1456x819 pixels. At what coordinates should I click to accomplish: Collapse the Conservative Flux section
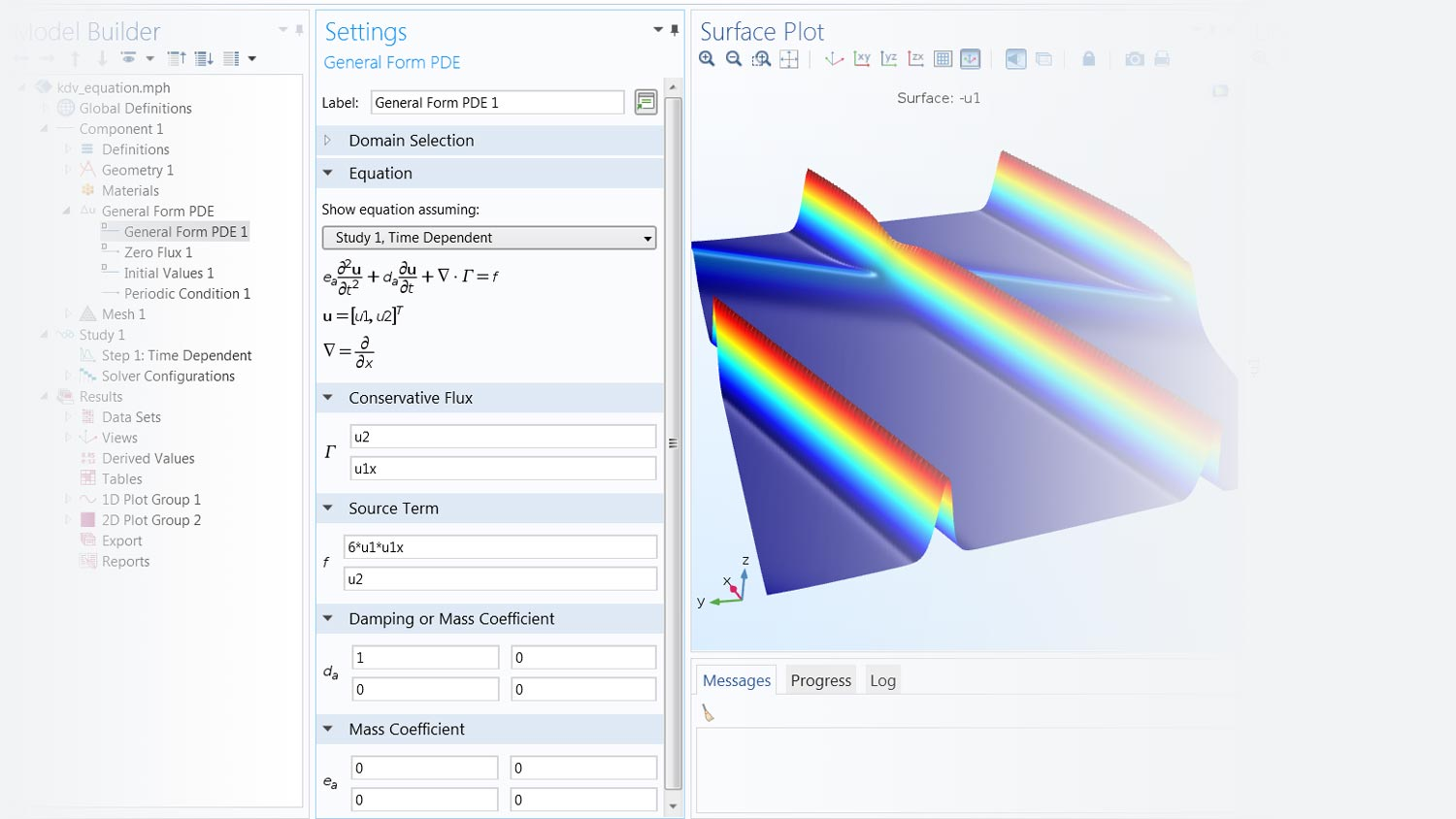click(328, 398)
